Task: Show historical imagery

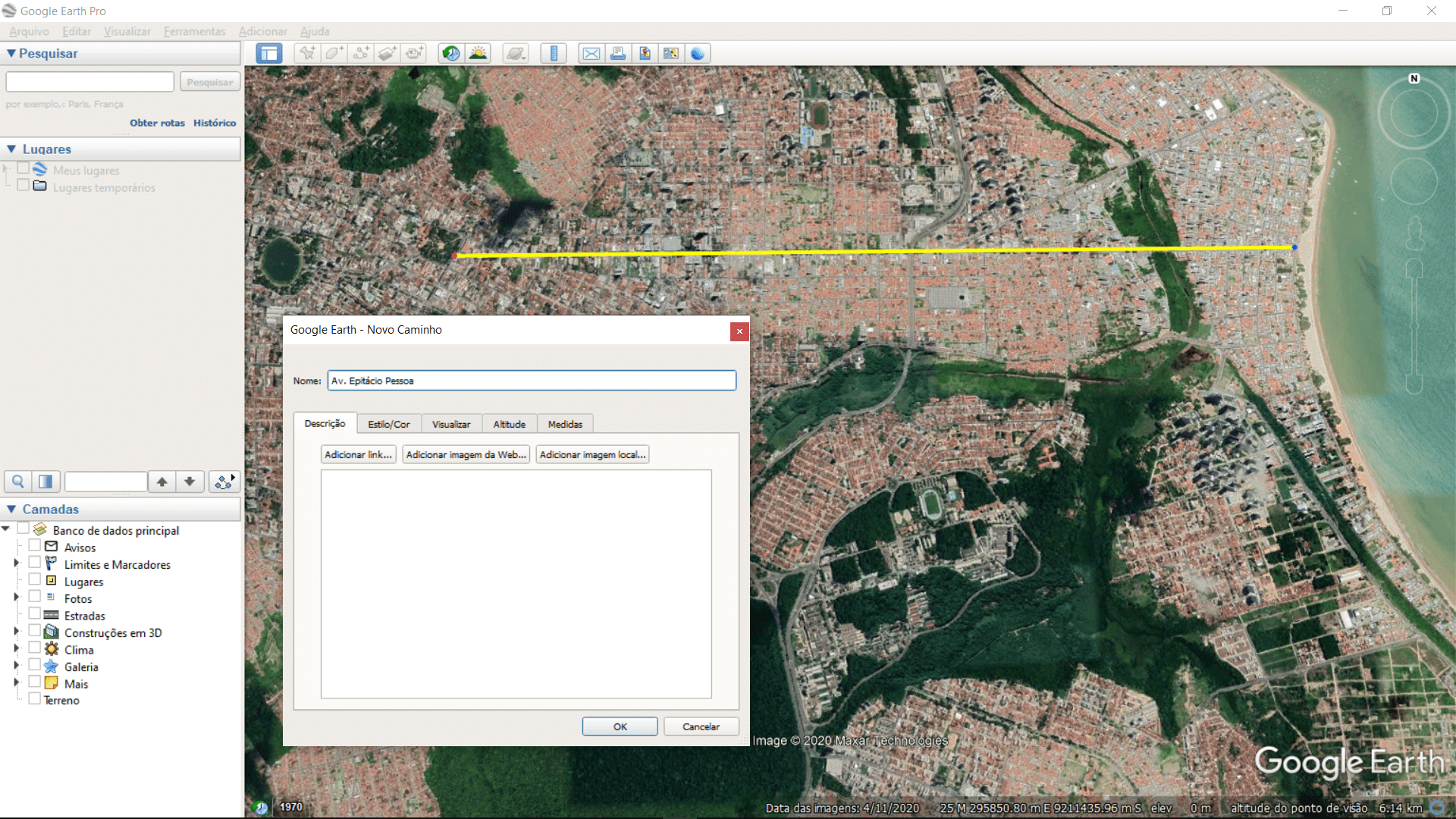Action: click(450, 53)
